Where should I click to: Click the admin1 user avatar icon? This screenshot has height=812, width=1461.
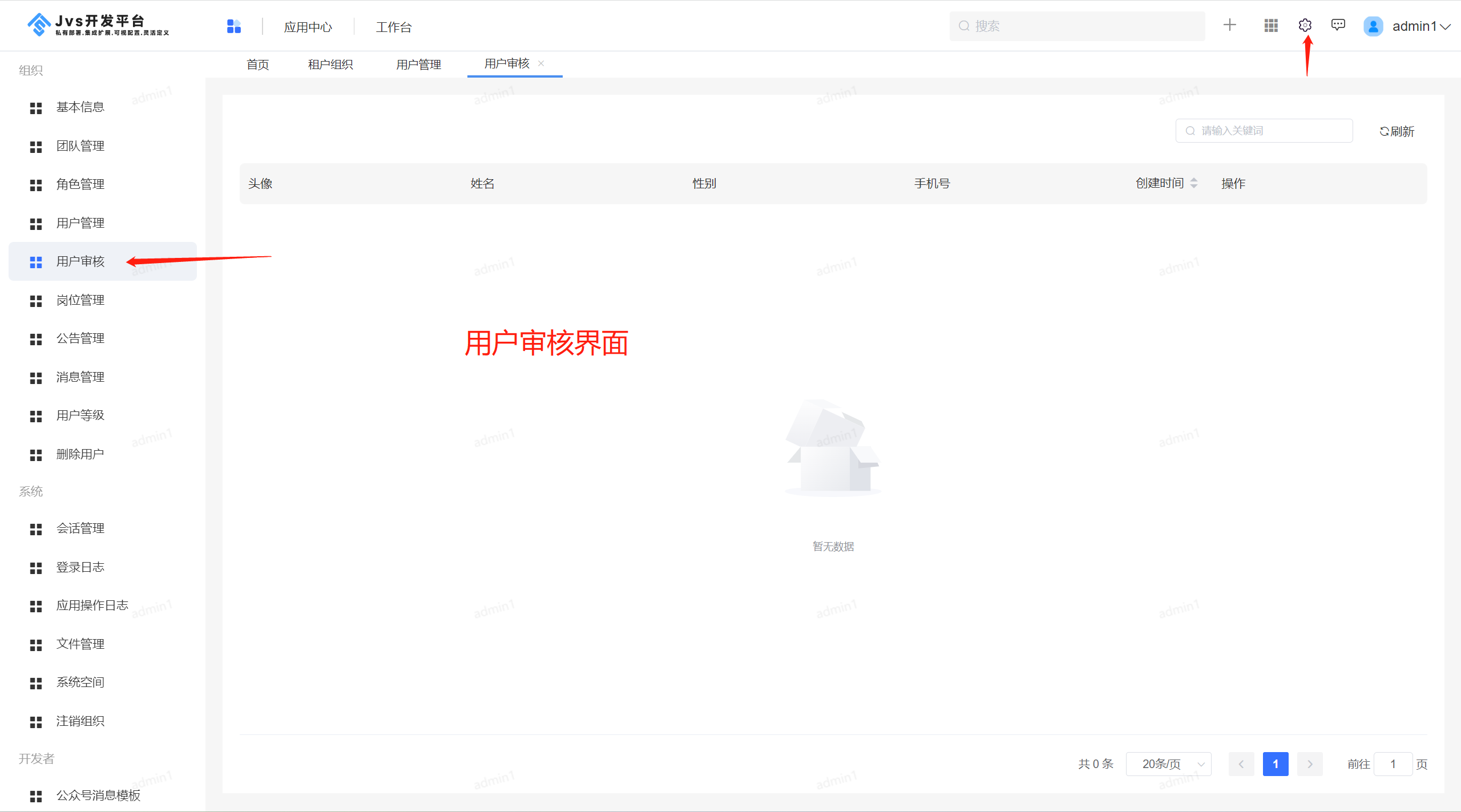tap(1373, 26)
